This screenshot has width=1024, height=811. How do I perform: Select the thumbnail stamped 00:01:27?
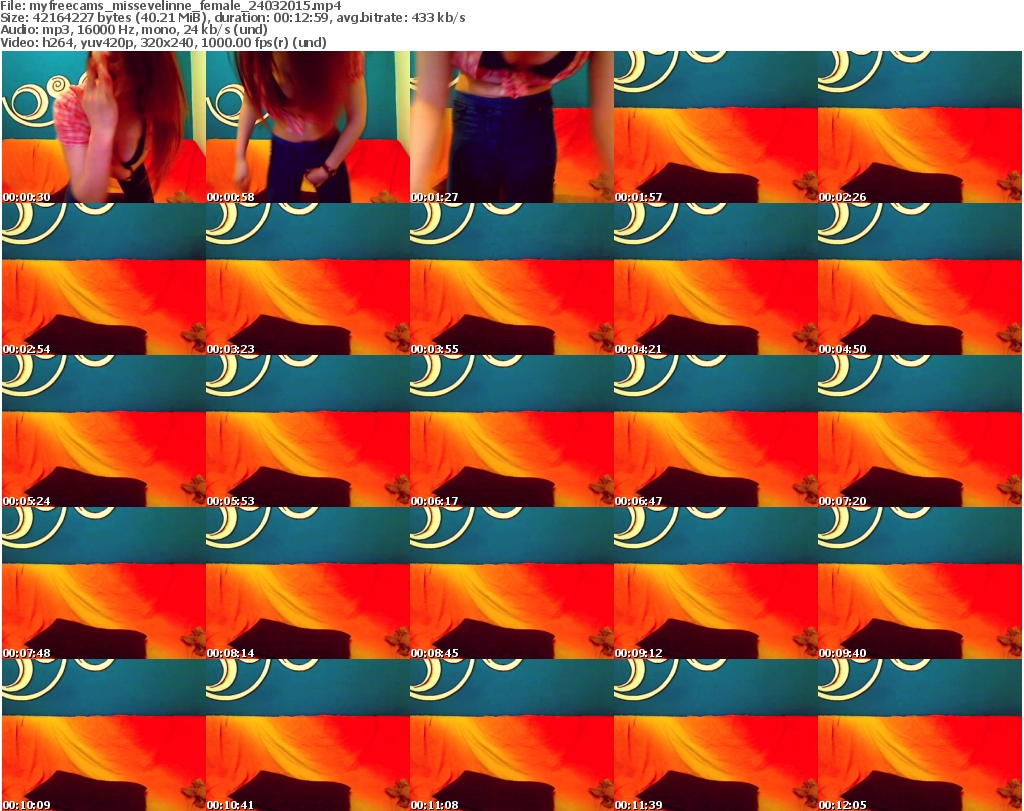(x=512, y=127)
